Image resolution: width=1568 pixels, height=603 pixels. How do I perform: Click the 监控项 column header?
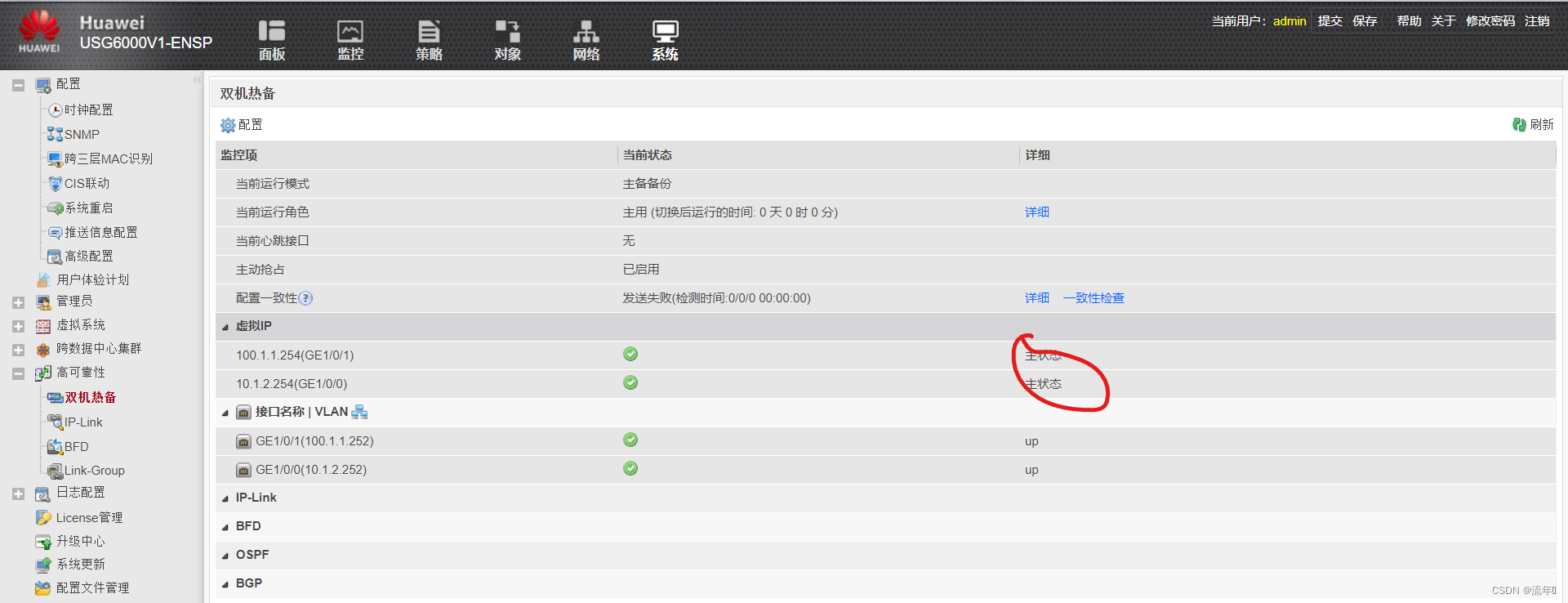[x=238, y=155]
